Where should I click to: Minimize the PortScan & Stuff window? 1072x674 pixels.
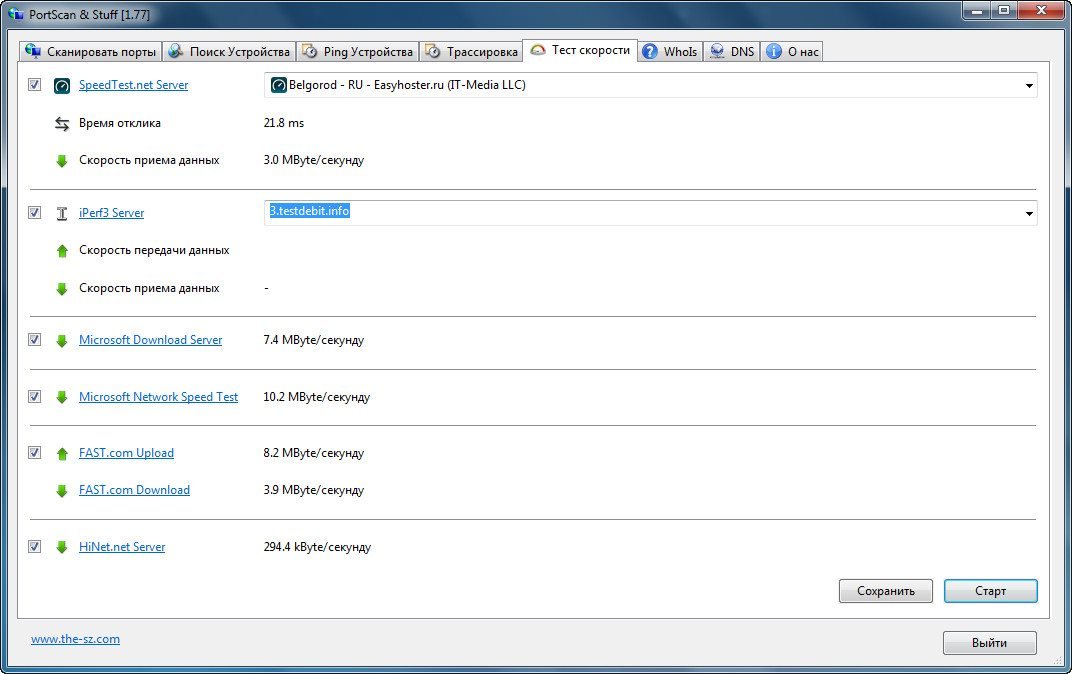coord(977,10)
